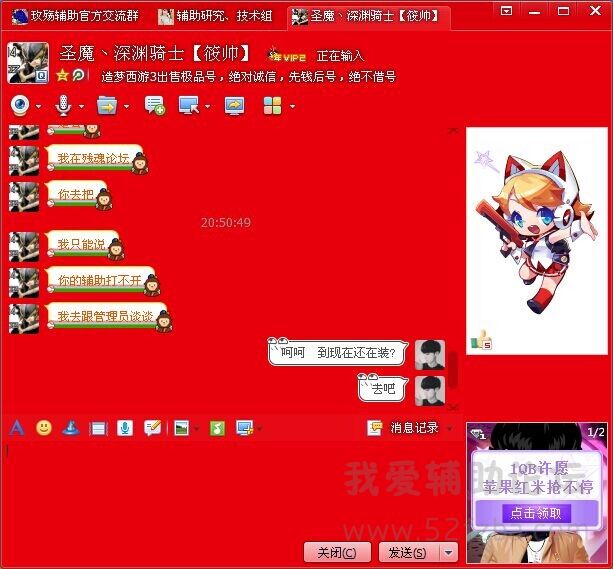
Task: Start remote desktop control icon
Action: click(x=189, y=106)
